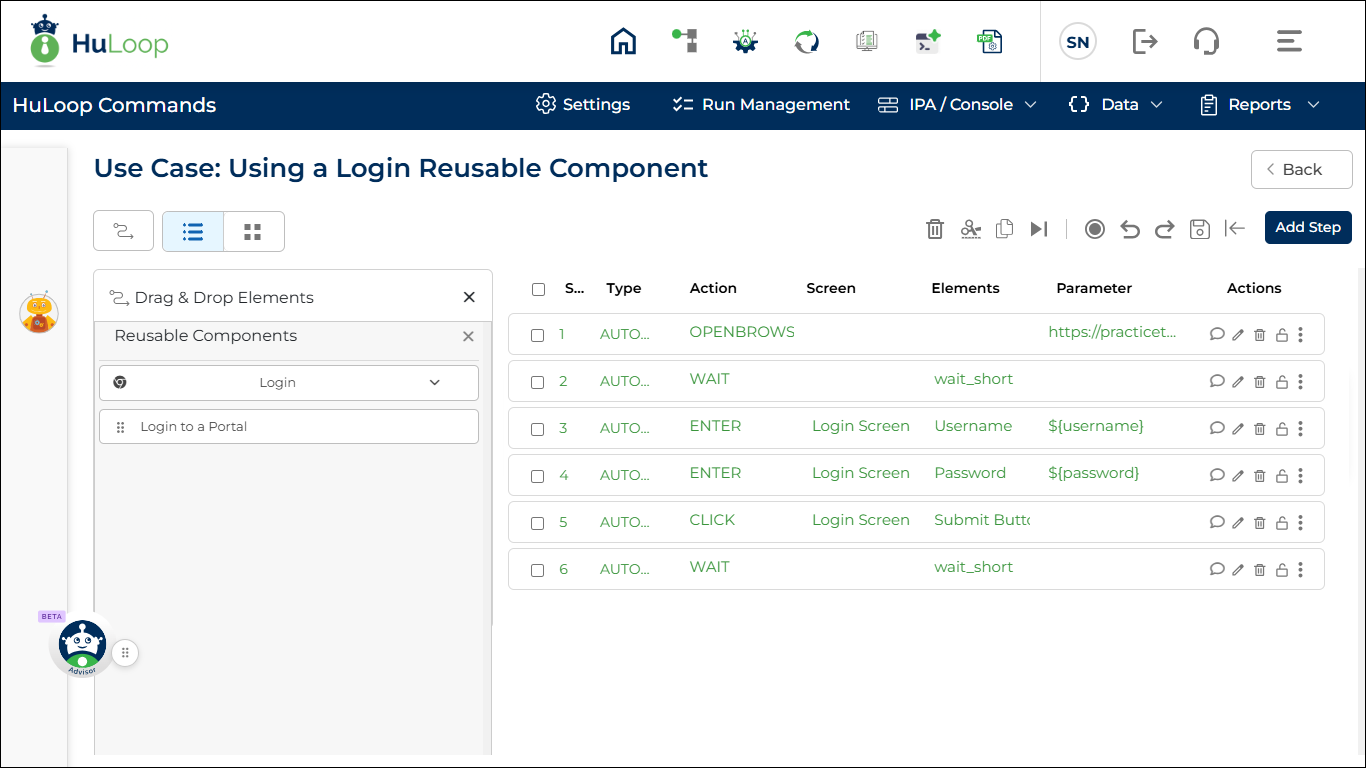Edit step 3 Username with pencil icon

coord(1238,429)
